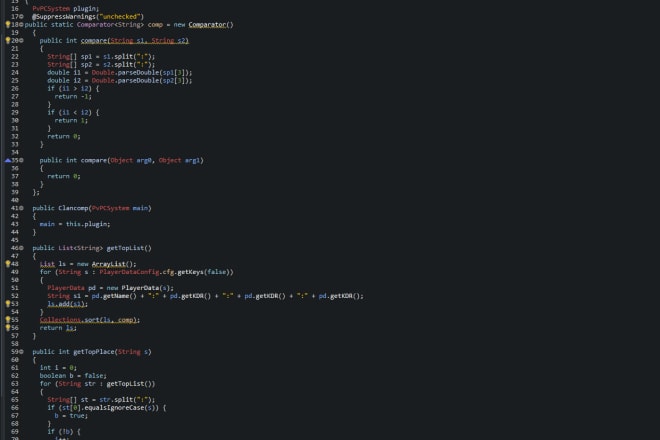Click the statement "if (i1 < i2) {"
The height and width of the screenshot is (440, 660).
pyautogui.click(x=73, y=112)
